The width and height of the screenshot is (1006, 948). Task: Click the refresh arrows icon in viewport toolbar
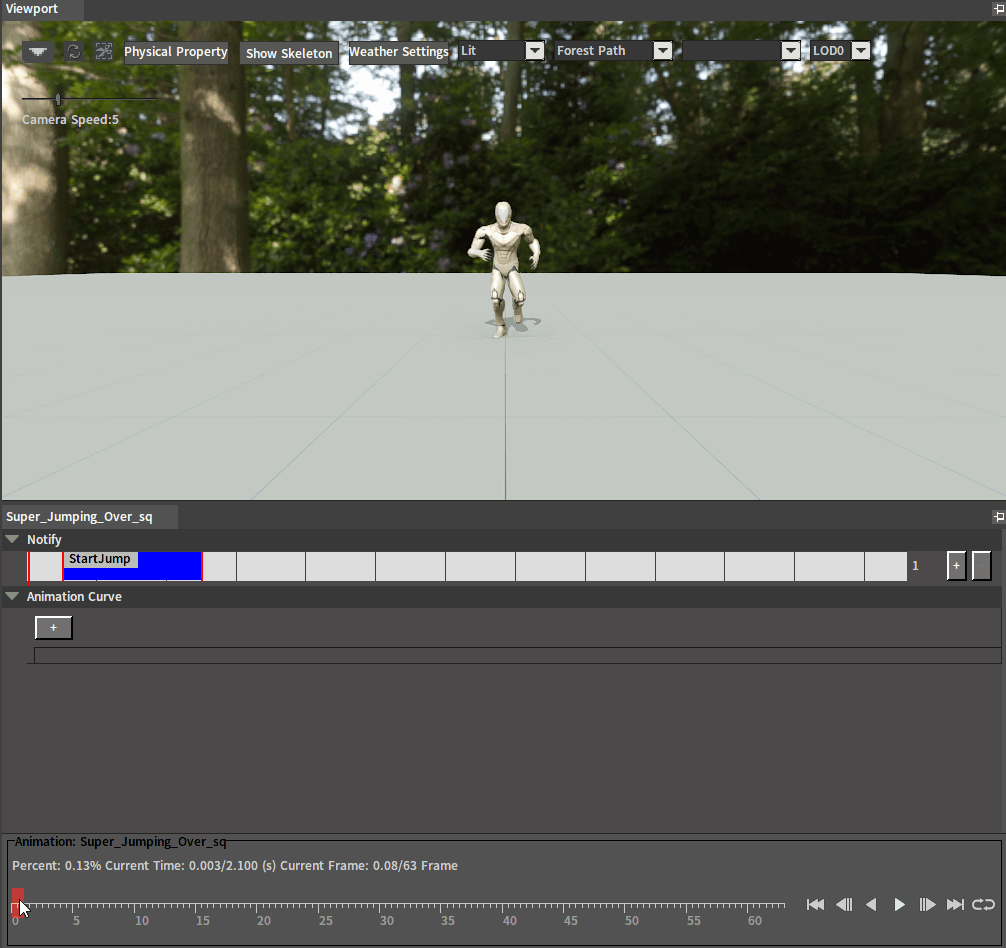pos(74,51)
